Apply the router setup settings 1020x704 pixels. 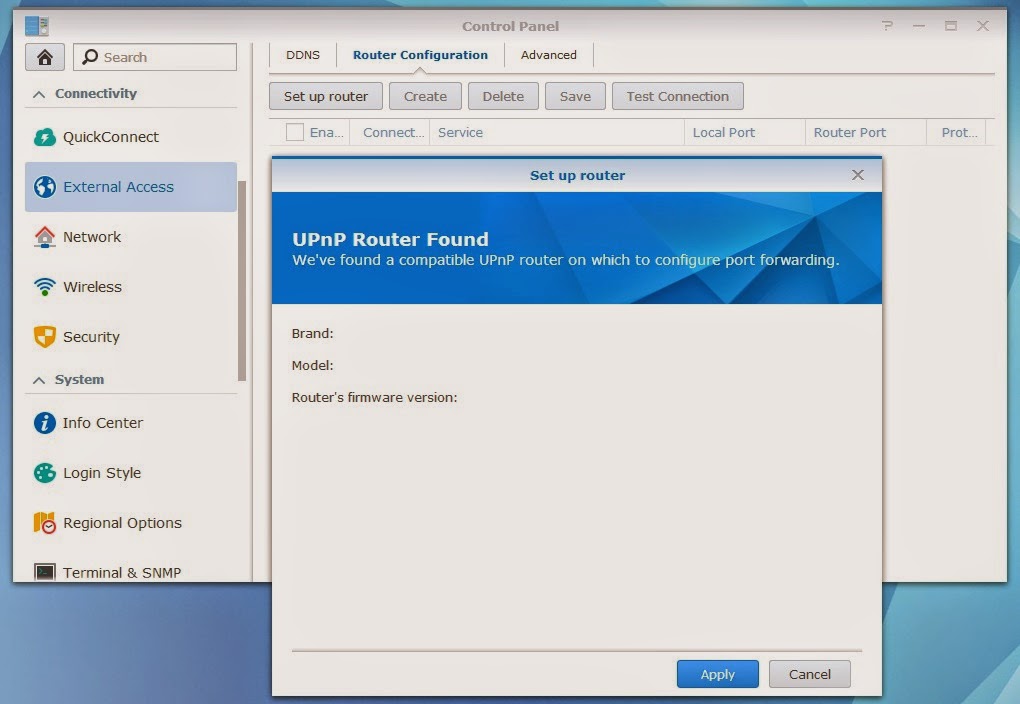pos(717,673)
